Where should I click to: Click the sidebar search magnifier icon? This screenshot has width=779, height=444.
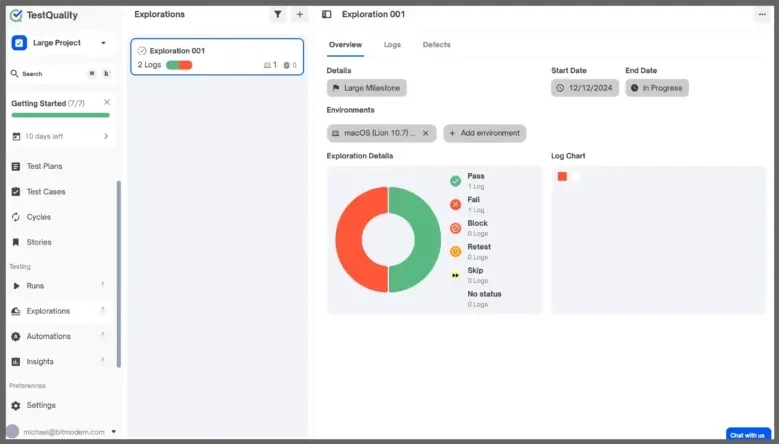click(x=14, y=74)
